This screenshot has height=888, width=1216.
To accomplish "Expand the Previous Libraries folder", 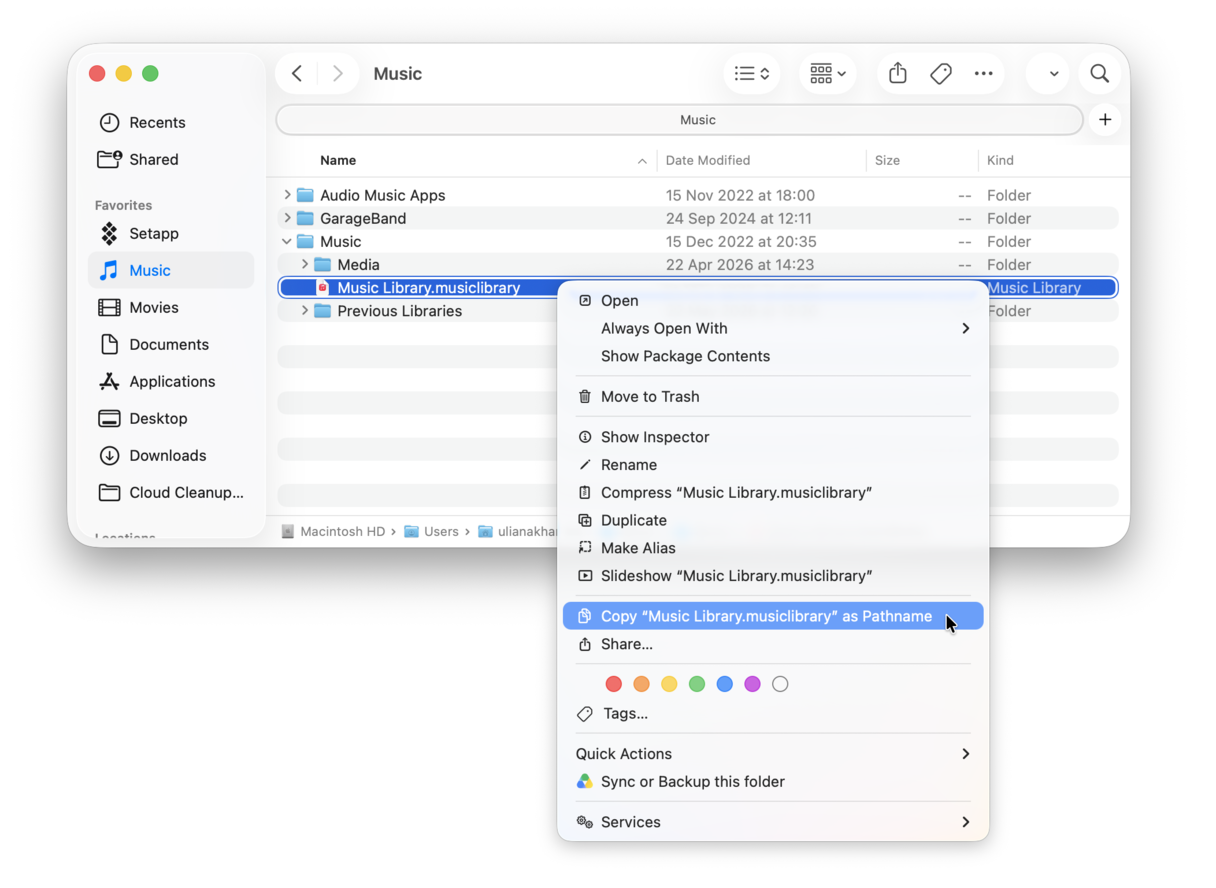I will [305, 311].
